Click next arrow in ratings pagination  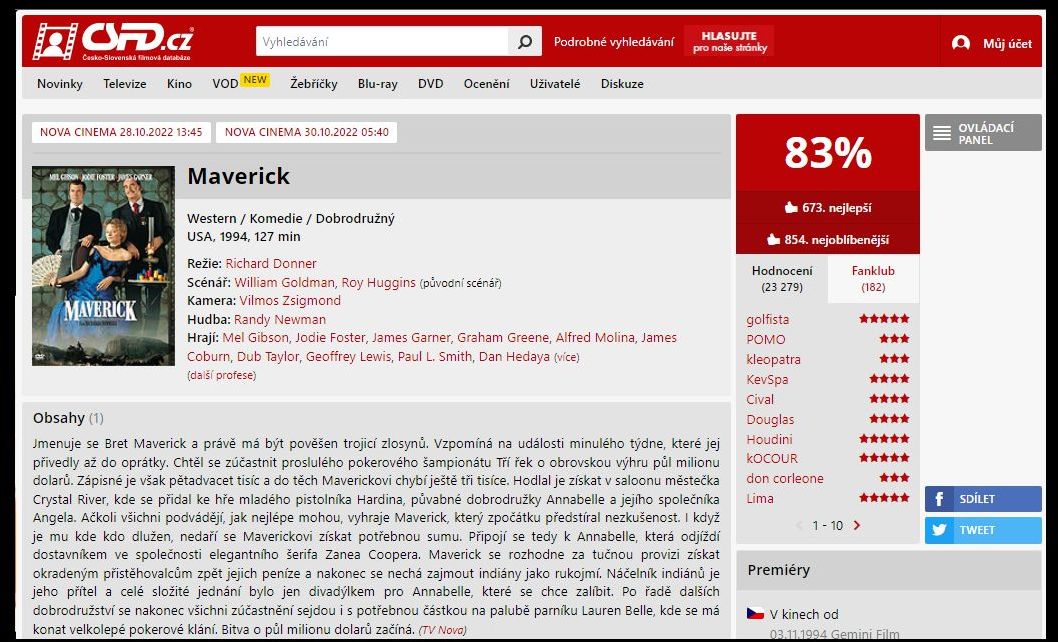click(x=857, y=525)
